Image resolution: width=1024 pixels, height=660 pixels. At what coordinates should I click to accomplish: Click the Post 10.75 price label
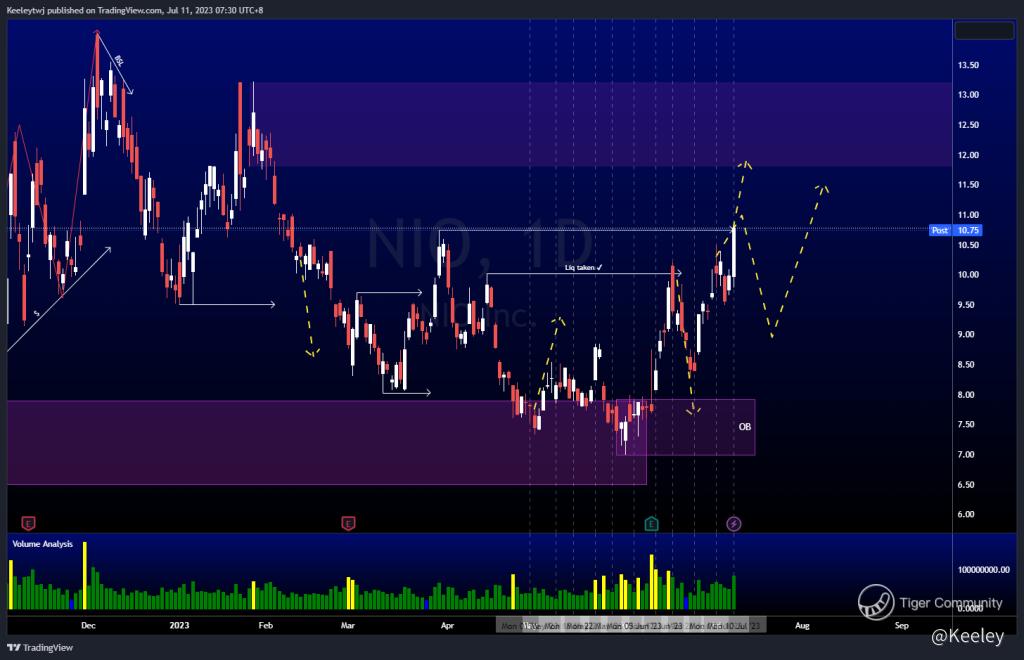955,230
